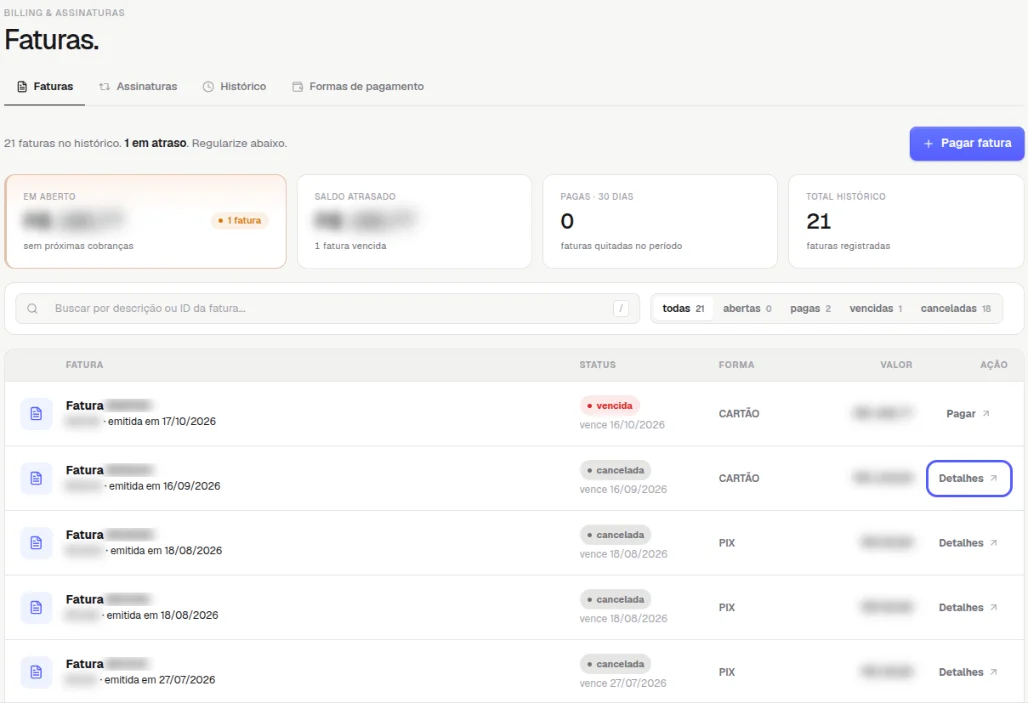Click the slash shortcut key badge

(621, 308)
